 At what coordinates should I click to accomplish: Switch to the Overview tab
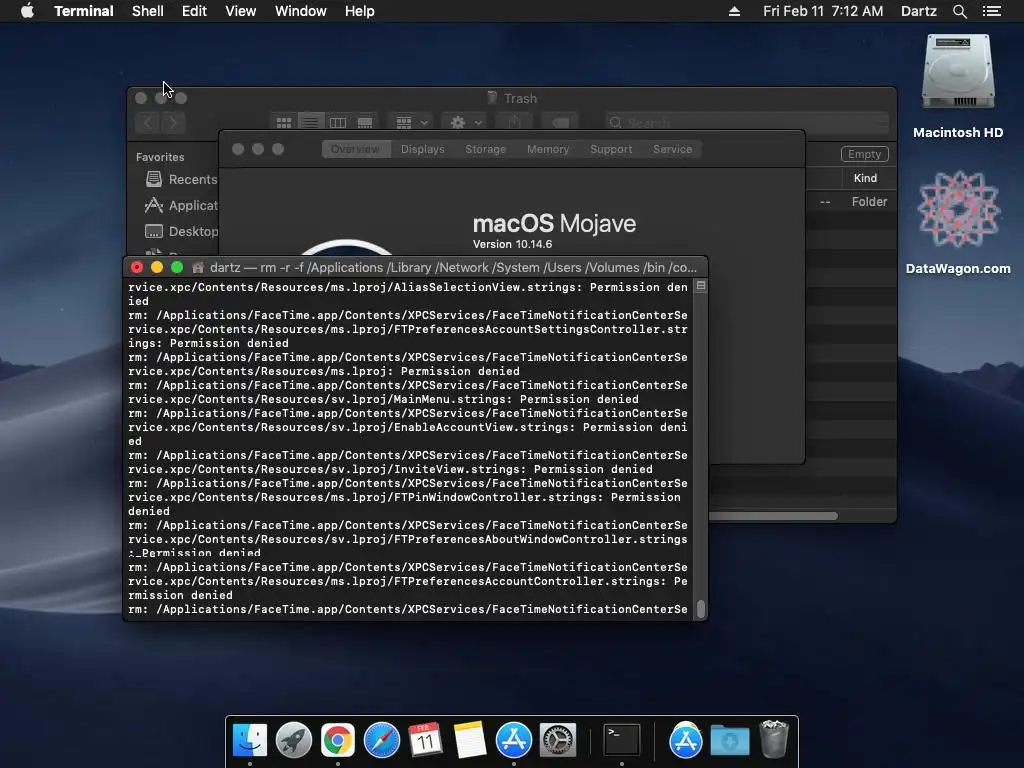pos(355,149)
